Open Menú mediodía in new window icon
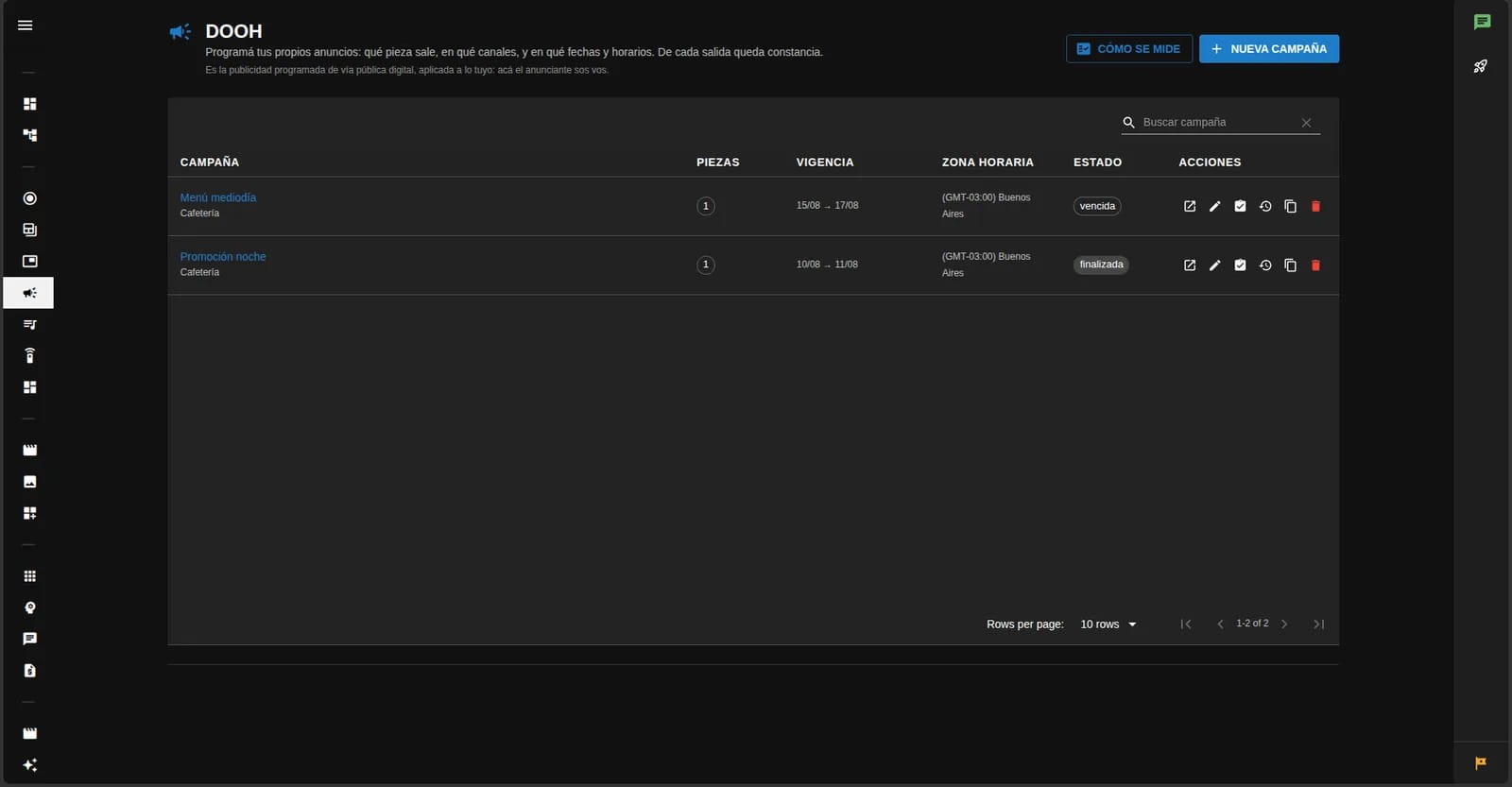Viewport: 1512px width, 787px height. pos(1190,206)
